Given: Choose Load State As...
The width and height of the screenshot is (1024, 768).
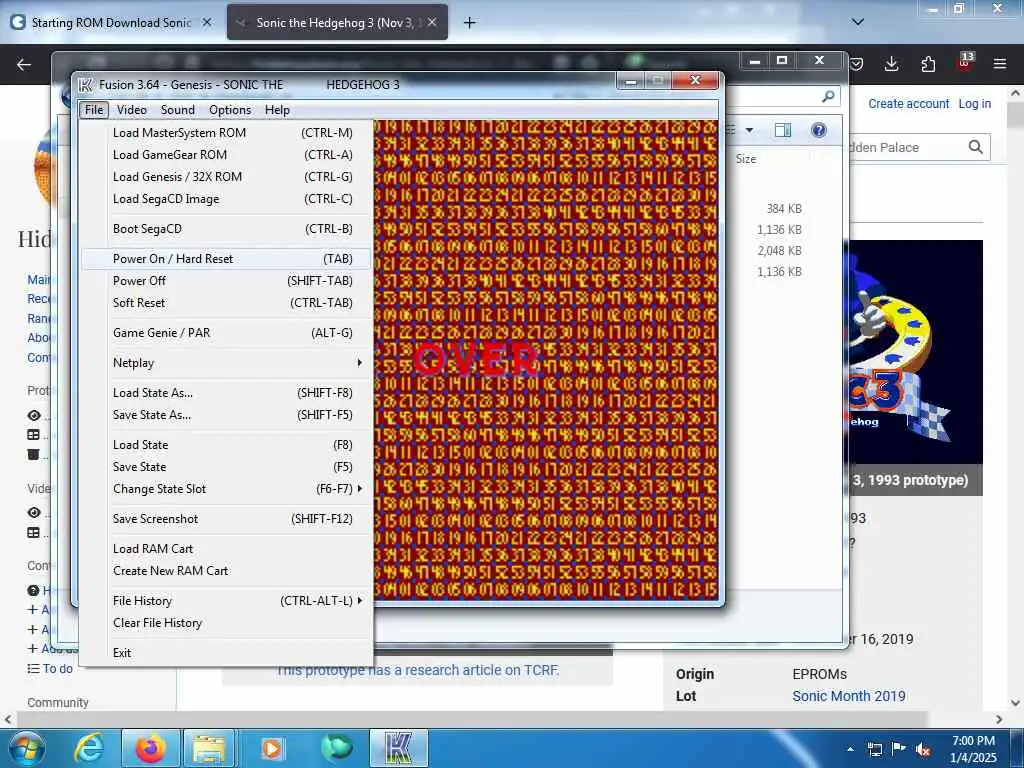Looking at the screenshot, I should coord(226,393).
